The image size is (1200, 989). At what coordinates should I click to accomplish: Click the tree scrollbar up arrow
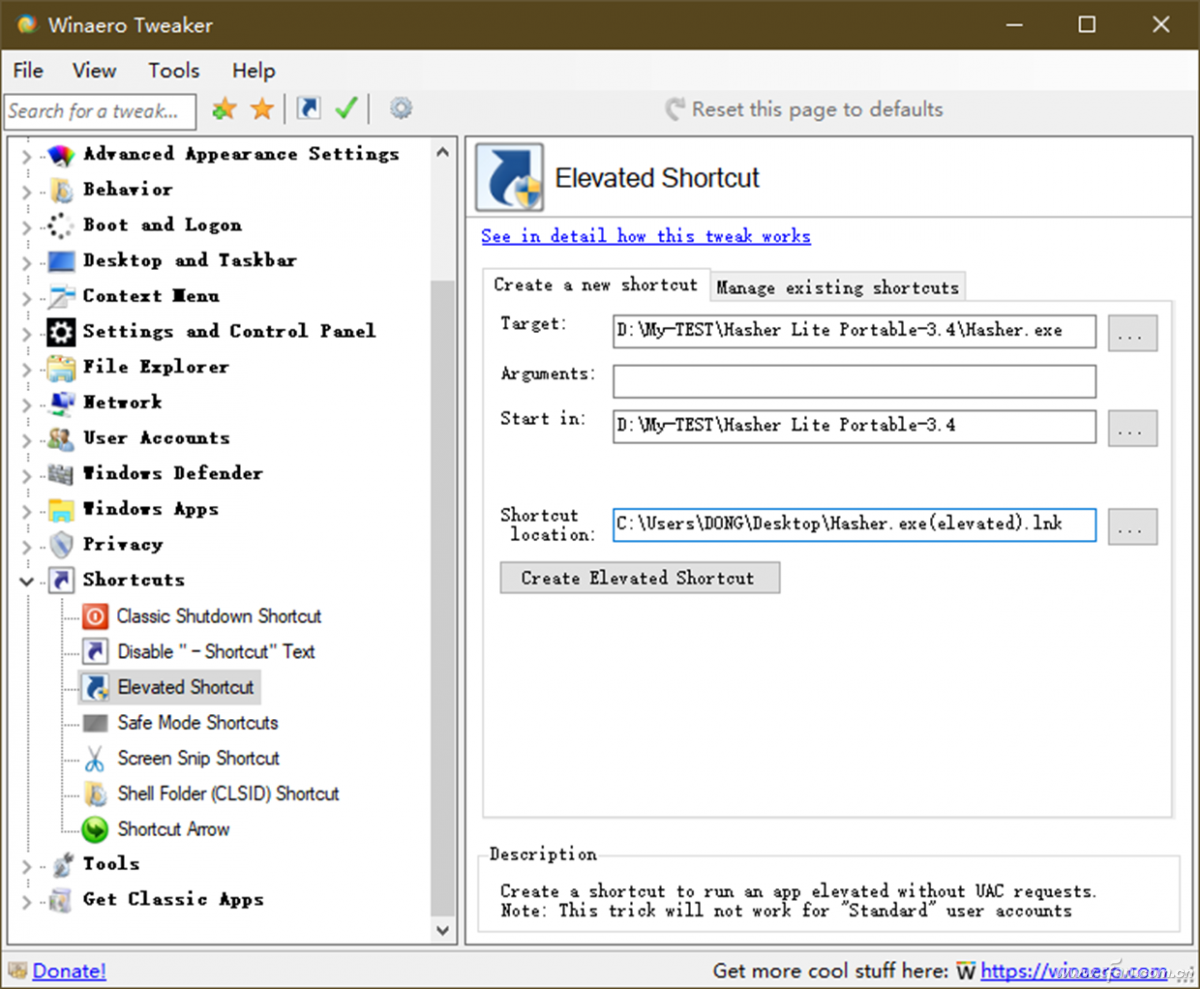(x=443, y=152)
